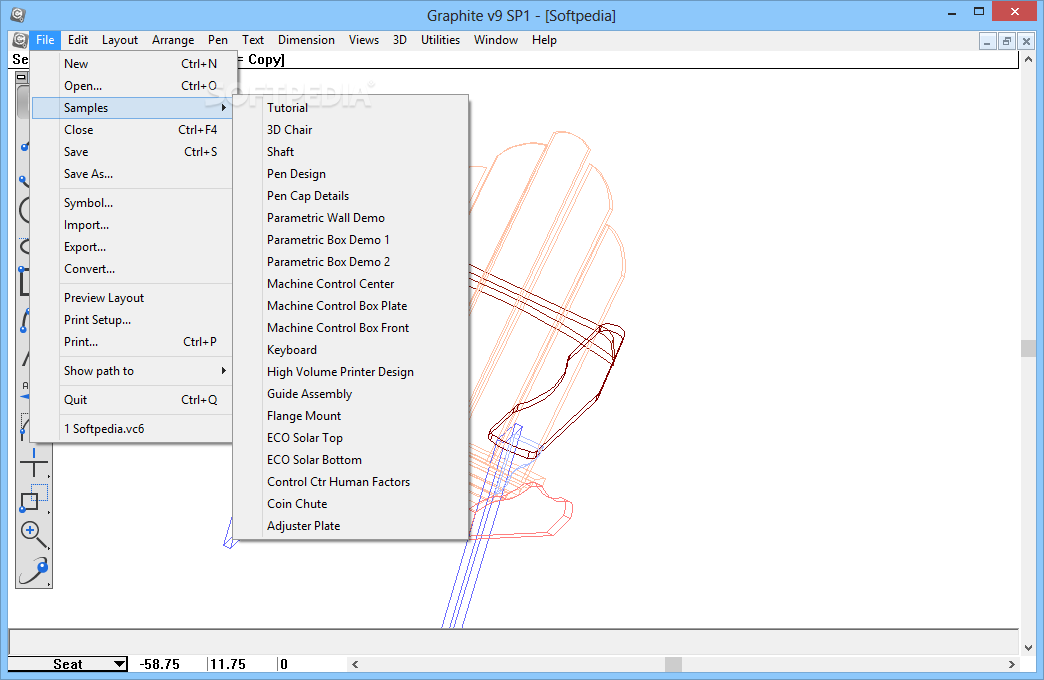Choose Close from File menu
Screen dimensions: 1044x680
(x=132, y=130)
